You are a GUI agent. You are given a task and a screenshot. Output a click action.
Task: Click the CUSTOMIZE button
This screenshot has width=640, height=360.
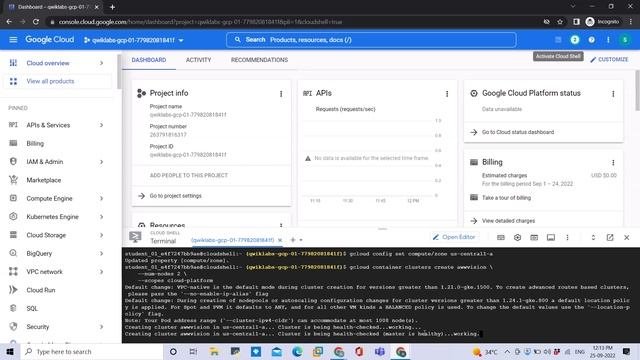(609, 60)
